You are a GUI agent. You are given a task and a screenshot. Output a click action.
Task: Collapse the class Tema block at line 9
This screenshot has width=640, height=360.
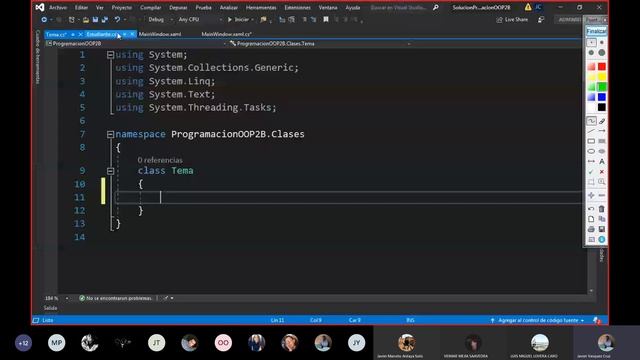click(x=110, y=171)
